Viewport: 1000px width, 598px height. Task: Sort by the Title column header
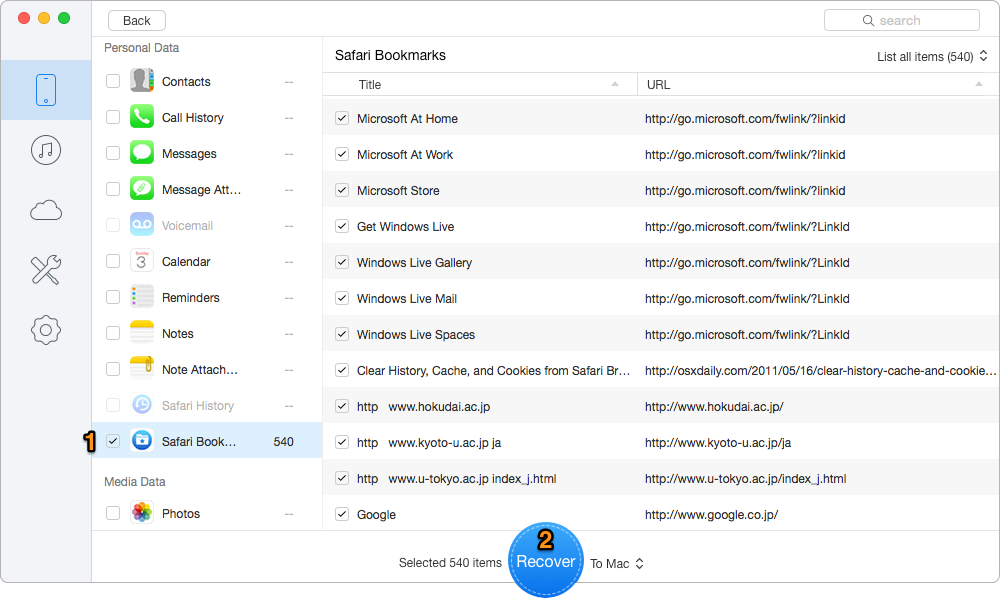pyautogui.click(x=480, y=84)
